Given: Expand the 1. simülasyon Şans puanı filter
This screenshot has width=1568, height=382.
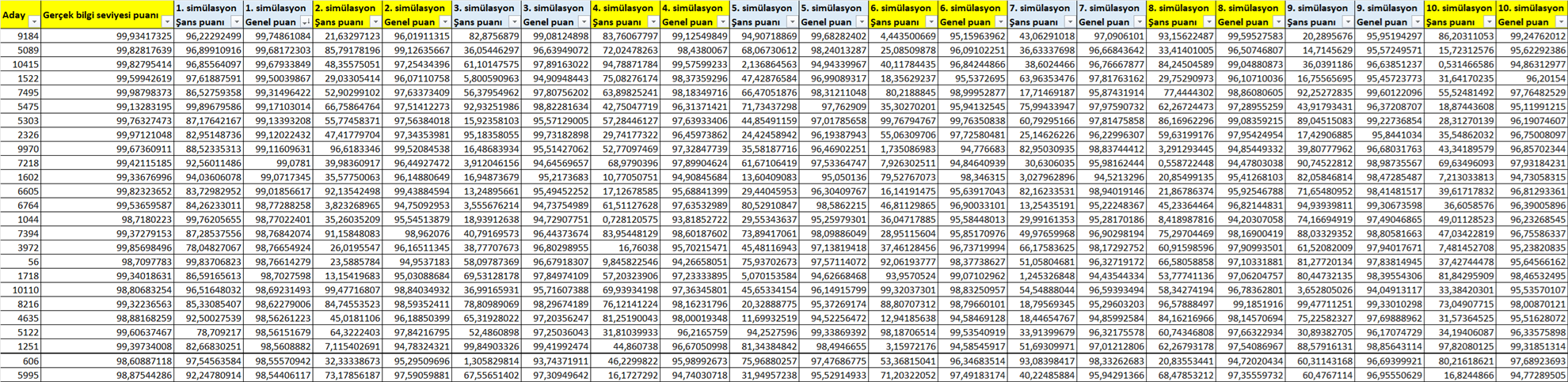Looking at the screenshot, I should tap(236, 22).
